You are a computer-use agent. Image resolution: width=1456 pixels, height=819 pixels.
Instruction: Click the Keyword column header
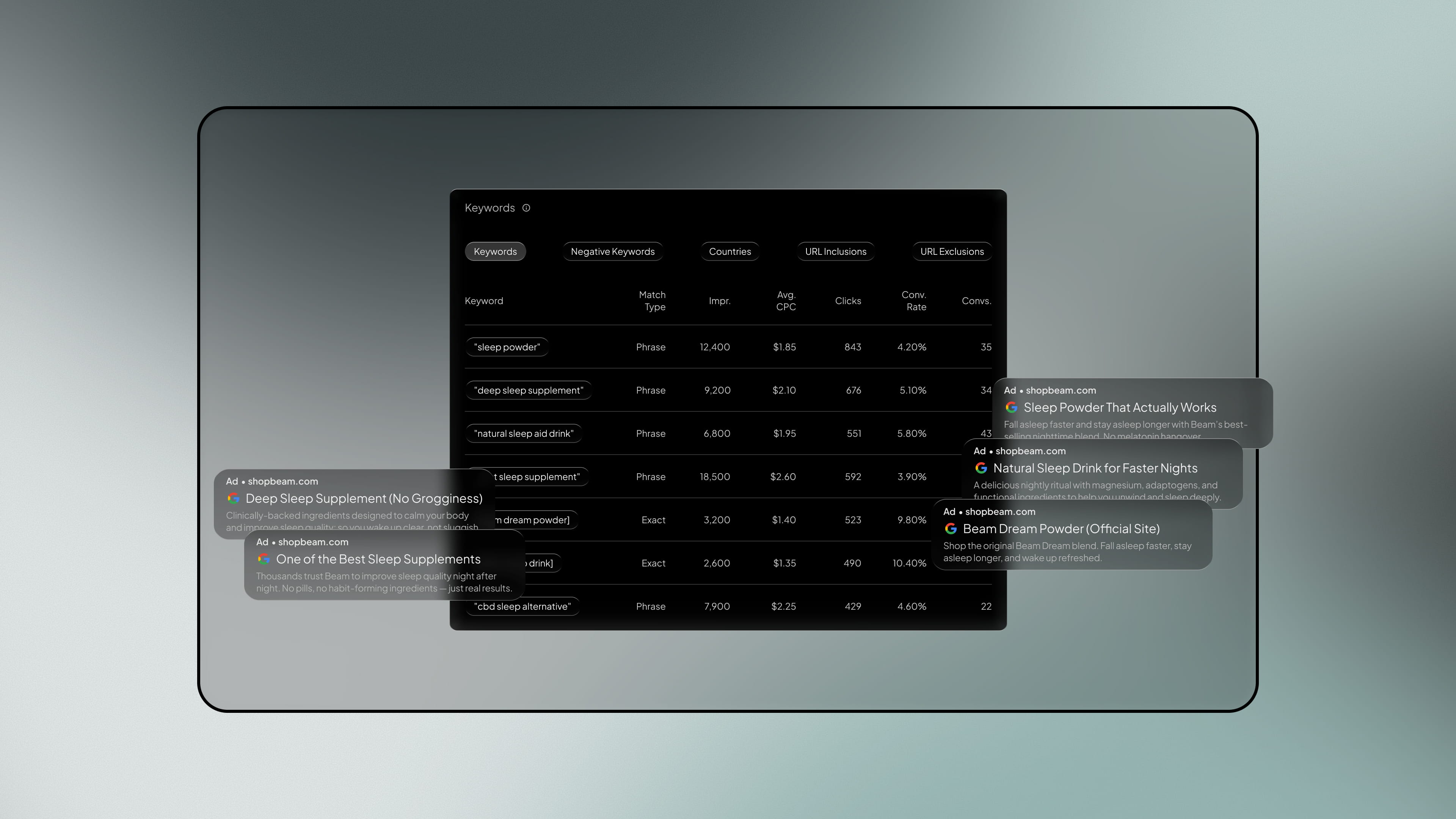tap(483, 301)
